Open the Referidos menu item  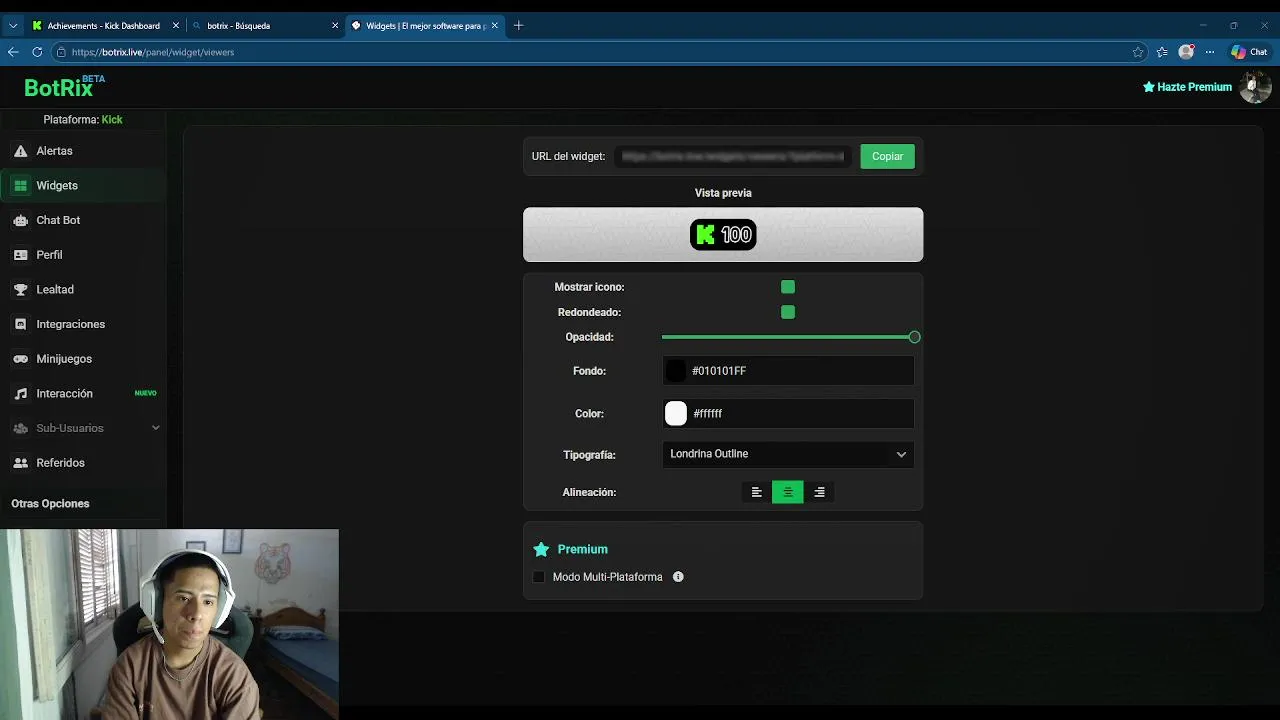(84, 463)
